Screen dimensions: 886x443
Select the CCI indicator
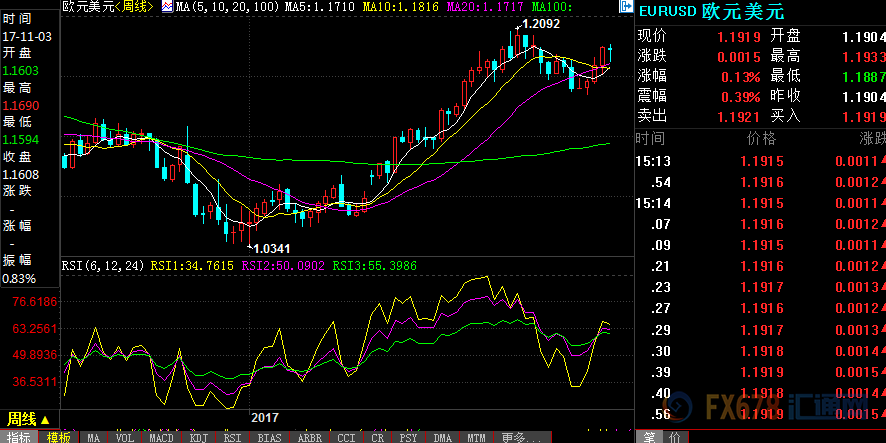tap(345, 437)
